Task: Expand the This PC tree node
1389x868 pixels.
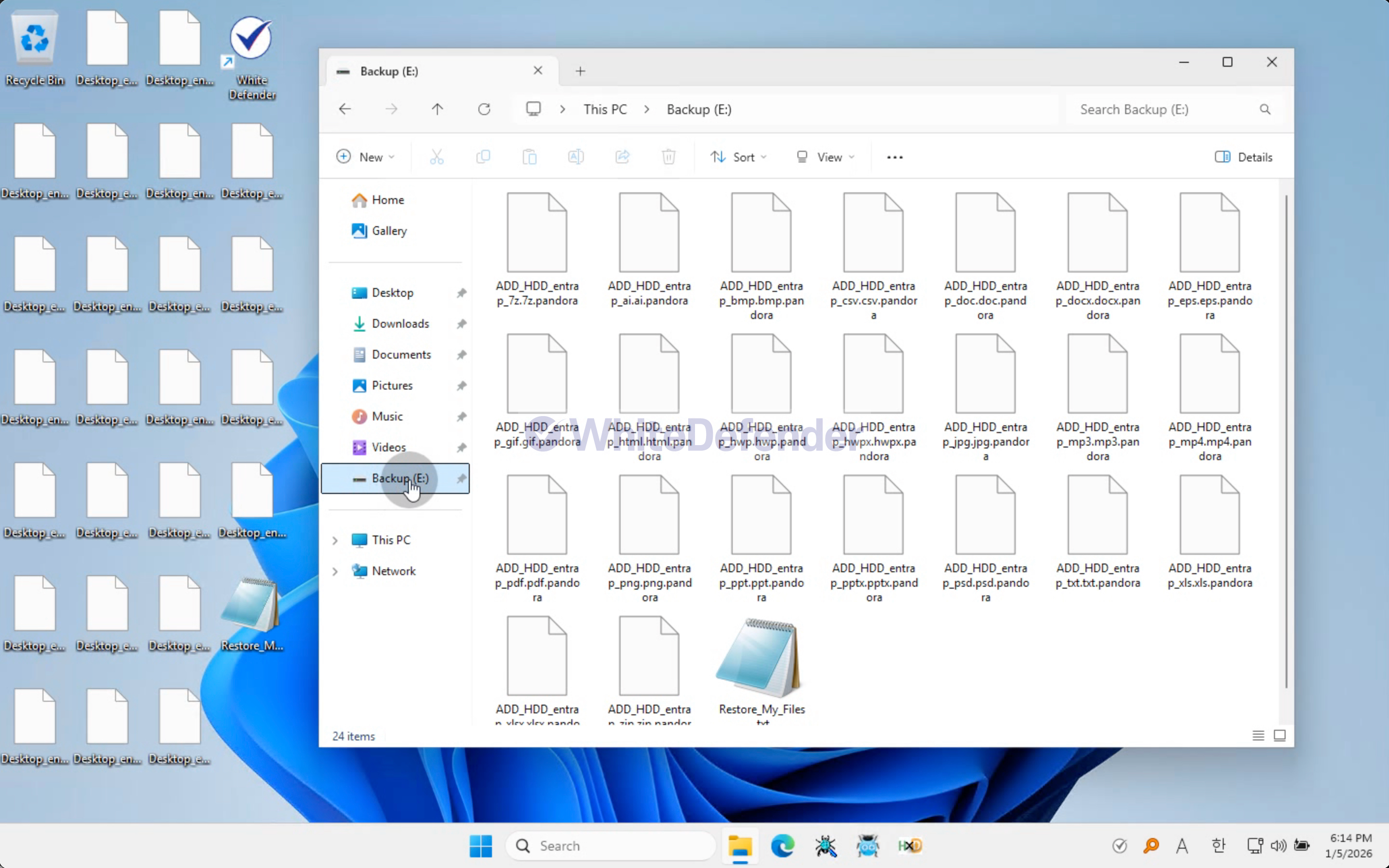Action: (x=335, y=540)
